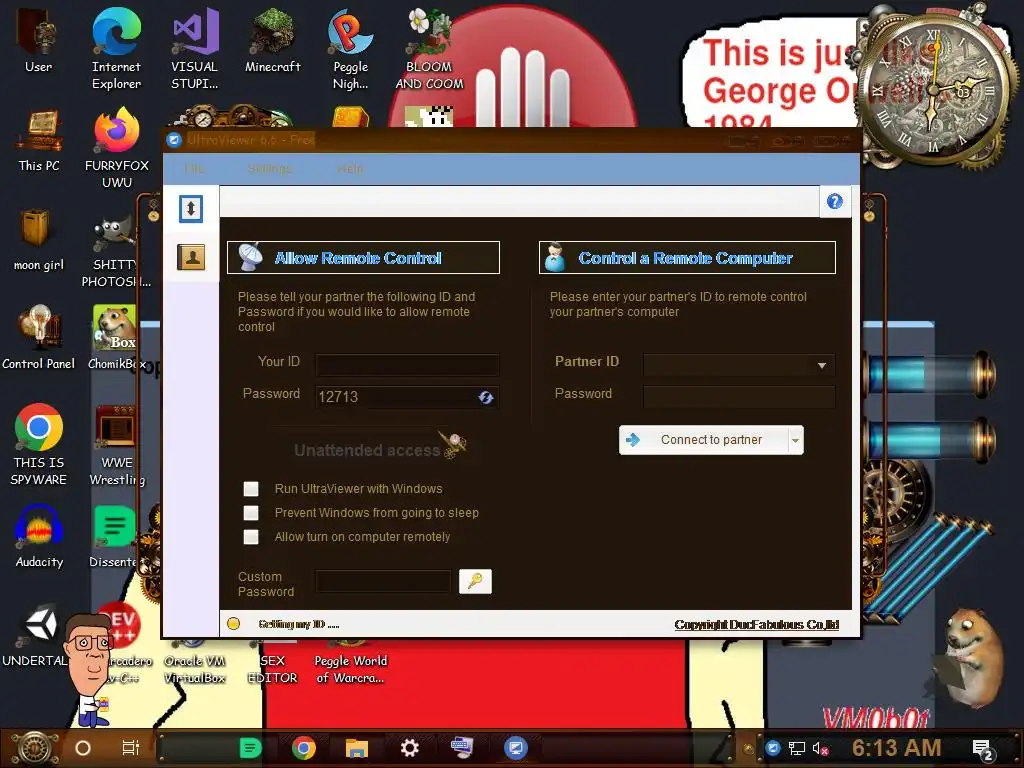The height and width of the screenshot is (768, 1024).
Task: Open the THIS IS SPYWARE Chrome icon
Action: [x=39, y=445]
